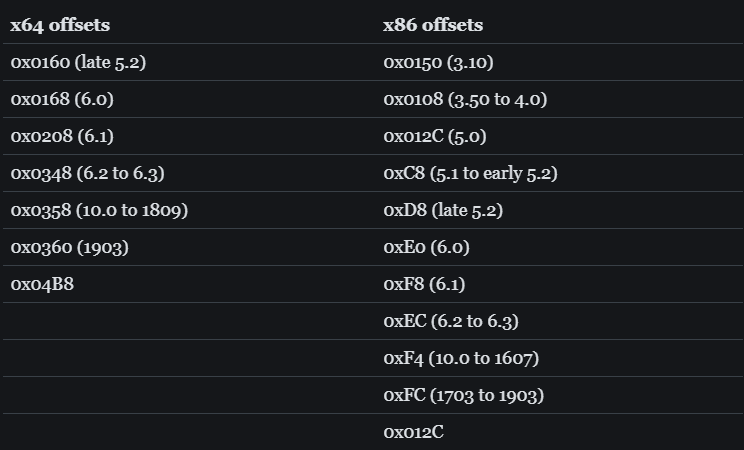The image size is (744, 450).
Task: Click the 0xF4 (10.0 to 1607) cell
Action: pyautogui.click(x=461, y=358)
